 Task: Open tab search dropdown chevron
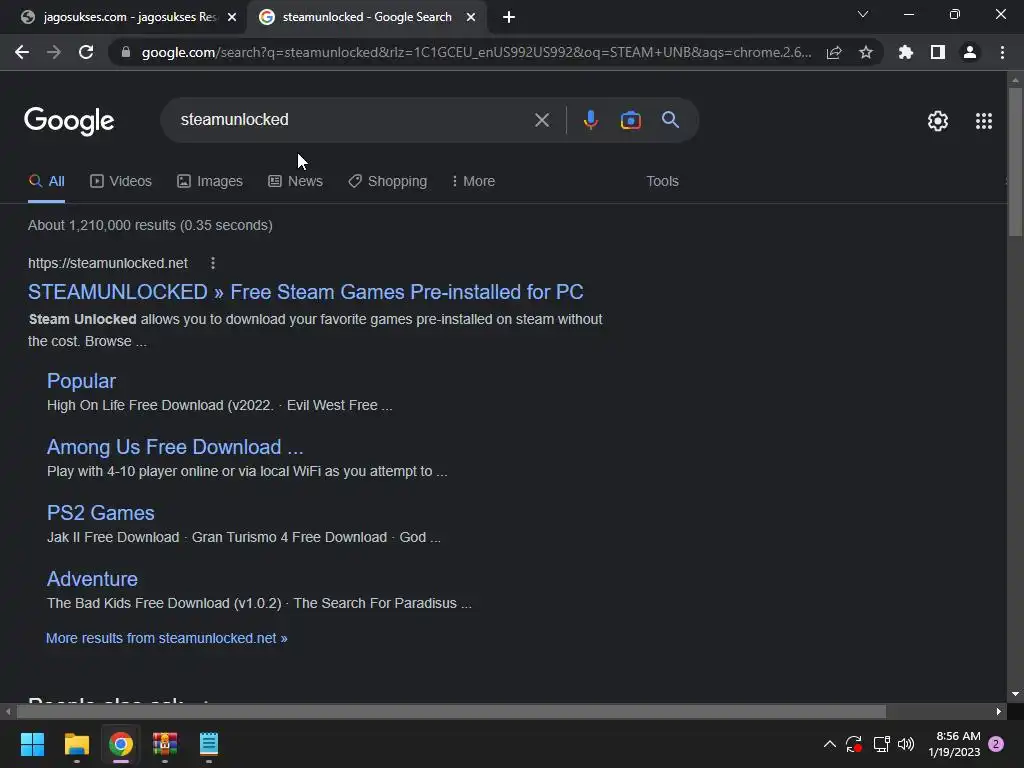(863, 14)
